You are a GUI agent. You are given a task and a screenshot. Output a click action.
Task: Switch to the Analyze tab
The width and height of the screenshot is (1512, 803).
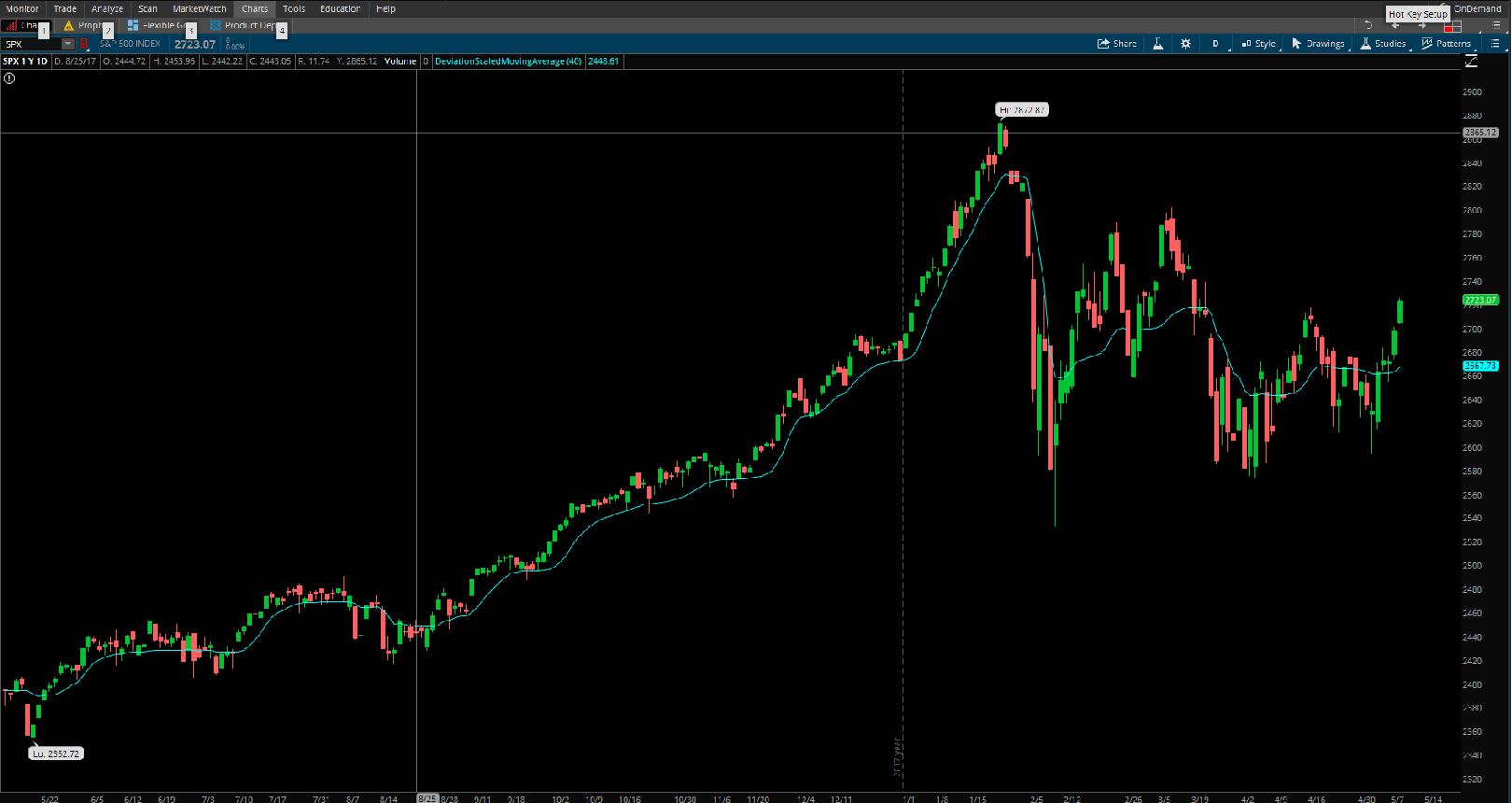(x=107, y=8)
